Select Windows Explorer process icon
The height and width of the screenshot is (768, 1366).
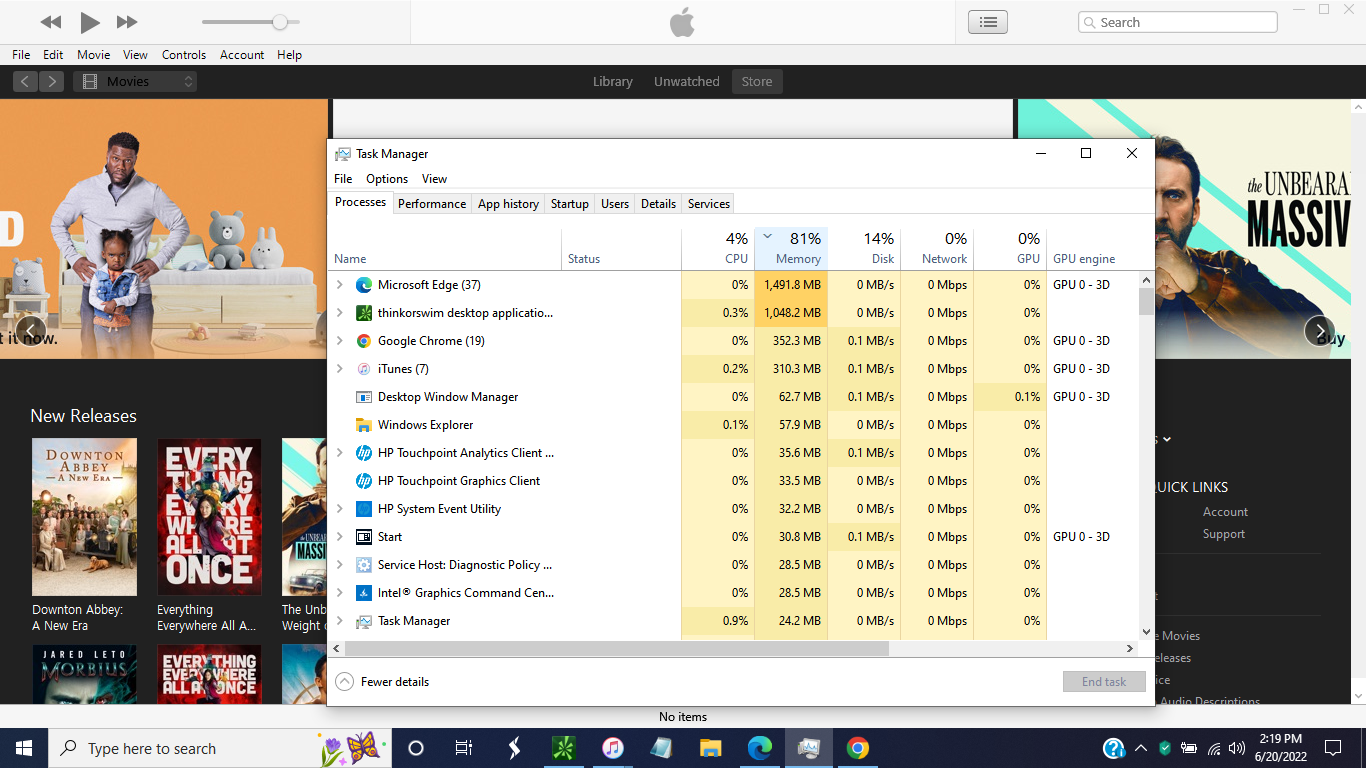tap(364, 425)
